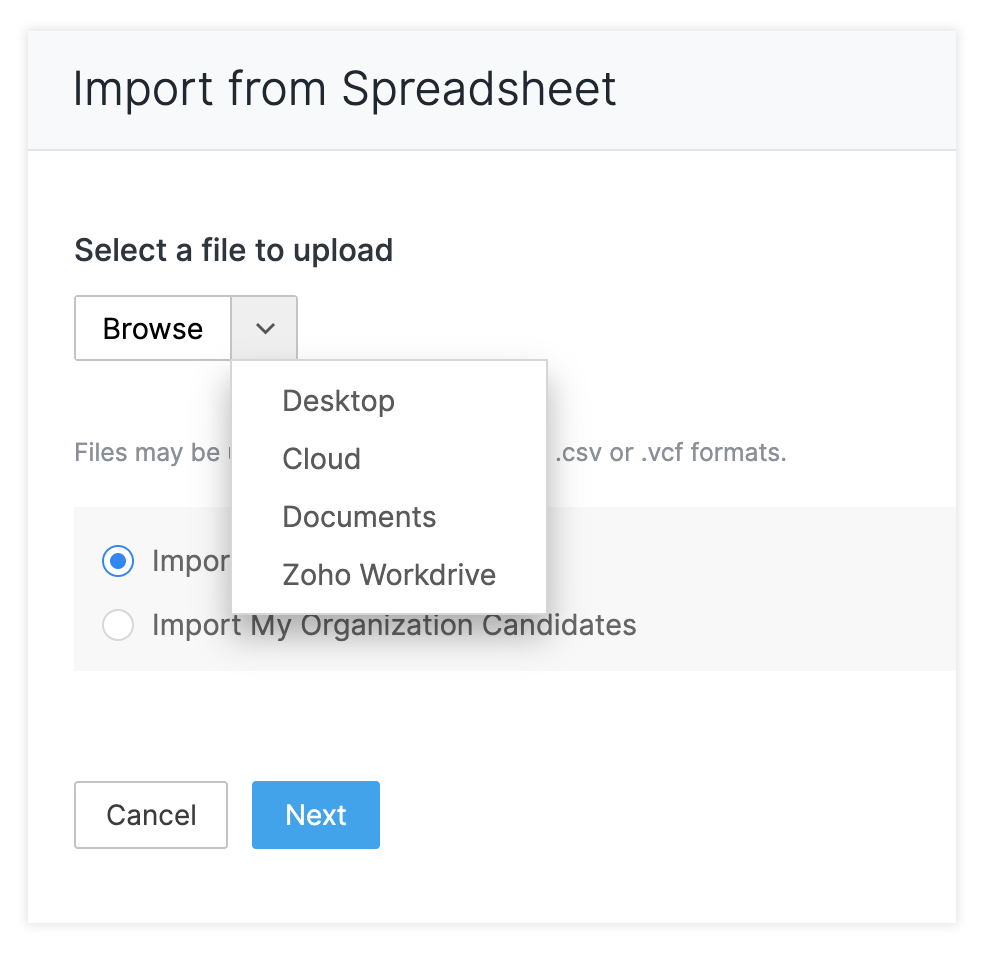Click the .csv or .vcf formats hint text
984x954 pixels.
670,453
